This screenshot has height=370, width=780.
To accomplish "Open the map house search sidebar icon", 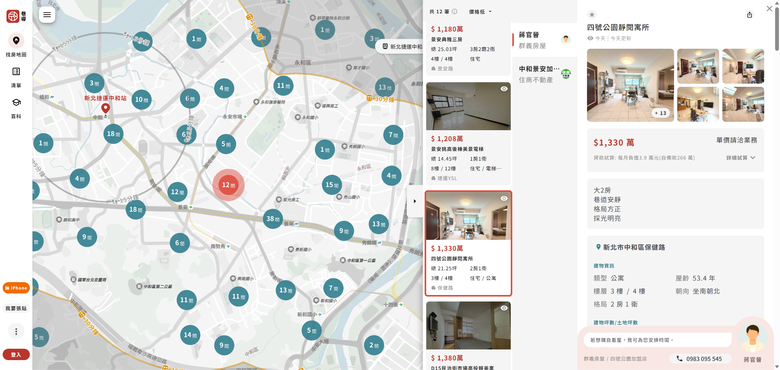I will (16, 40).
